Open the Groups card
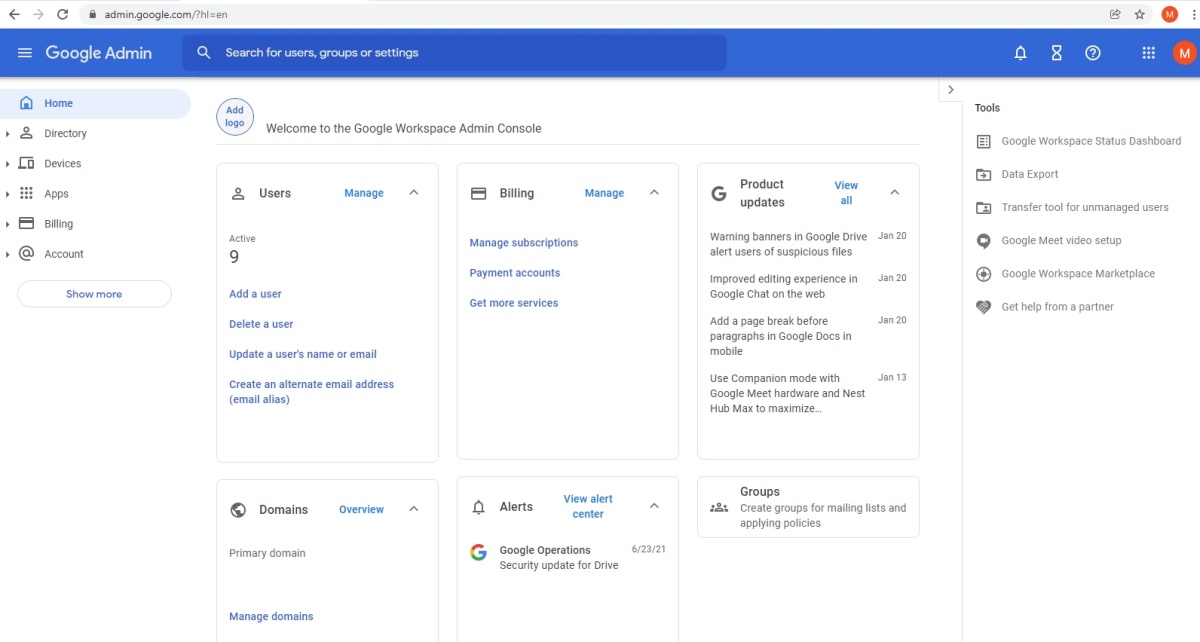The height and width of the screenshot is (642, 1200). [808, 507]
